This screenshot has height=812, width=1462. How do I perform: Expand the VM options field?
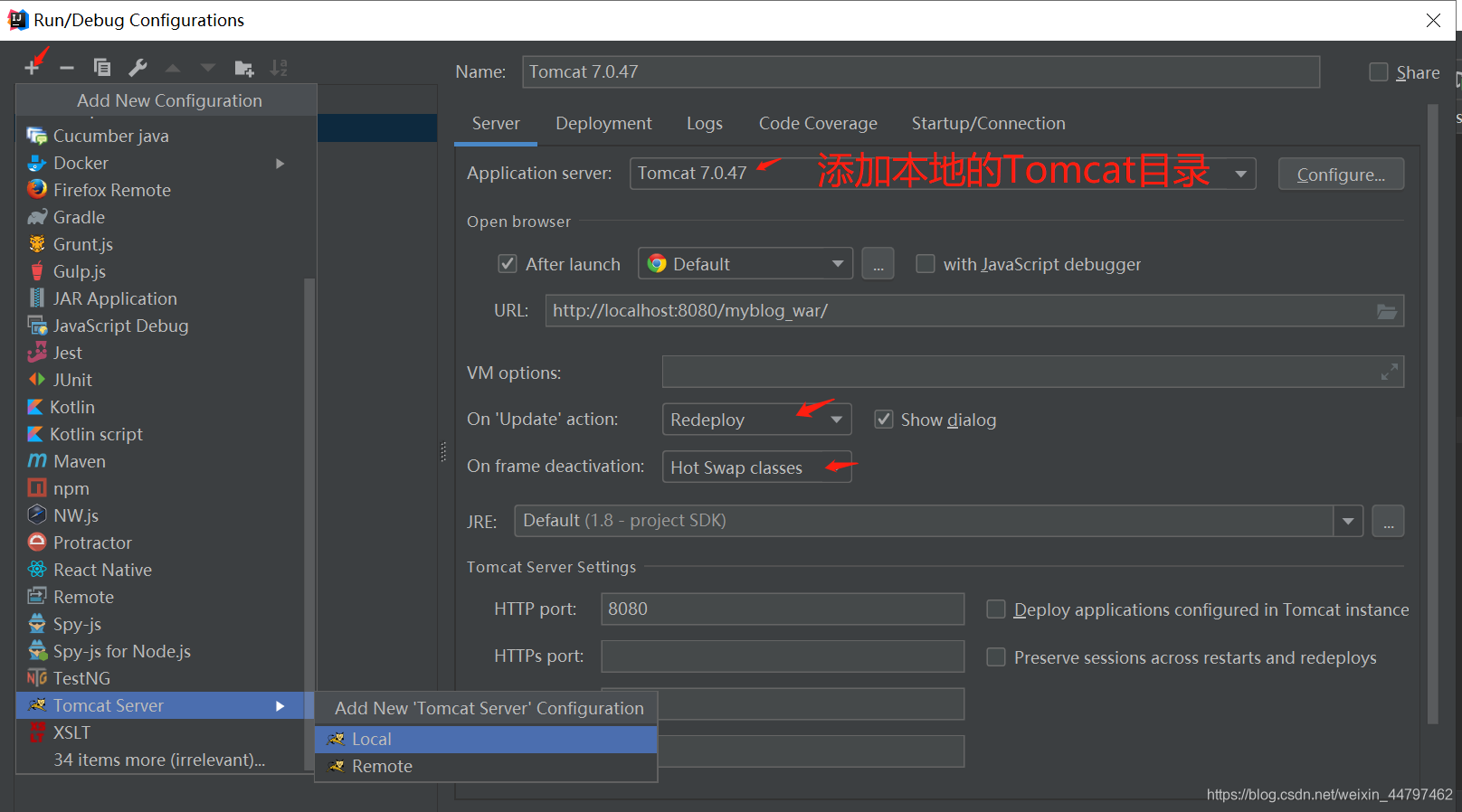pos(1390,372)
